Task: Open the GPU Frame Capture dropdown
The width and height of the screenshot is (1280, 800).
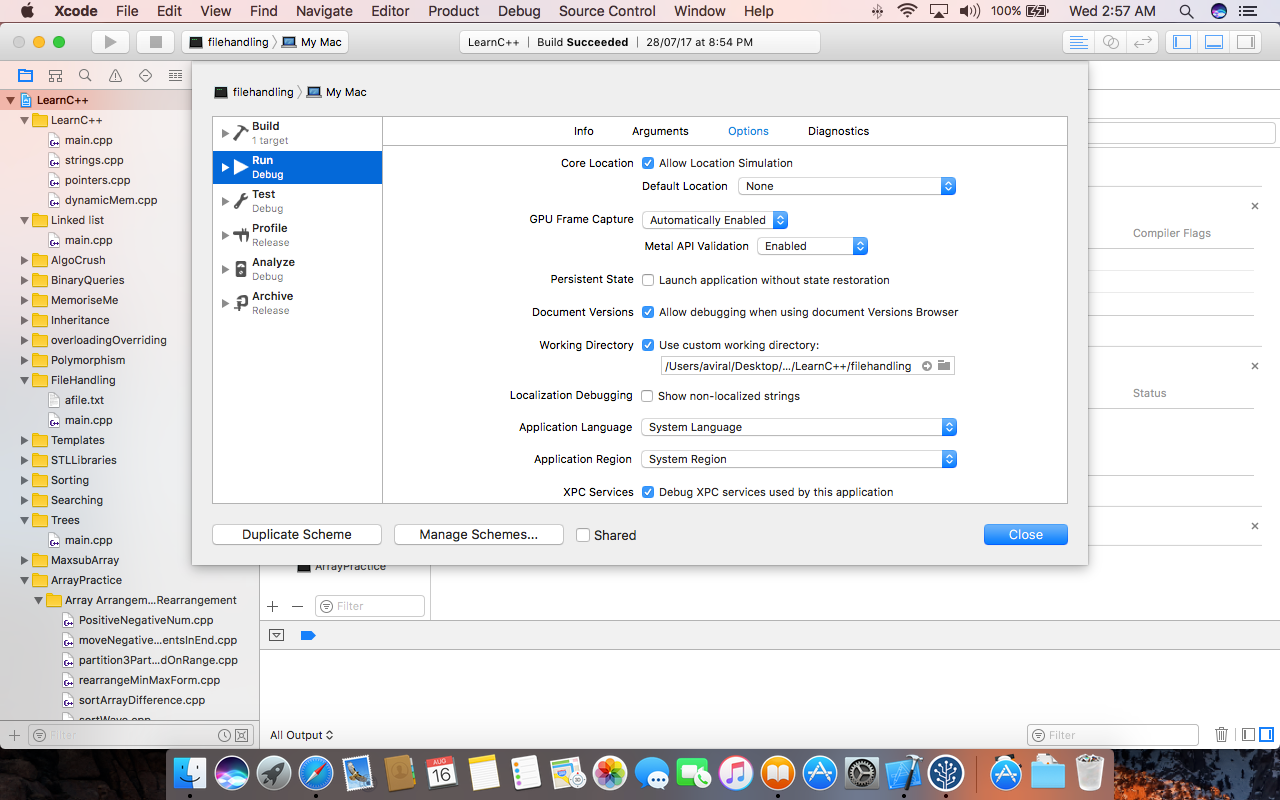Action: pos(715,220)
